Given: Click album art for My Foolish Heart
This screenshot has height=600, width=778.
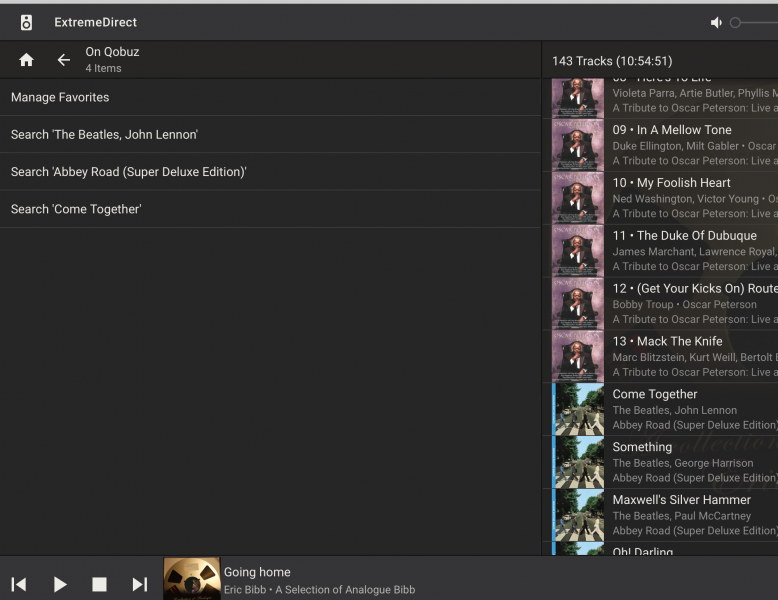Looking at the screenshot, I should (x=578, y=198).
